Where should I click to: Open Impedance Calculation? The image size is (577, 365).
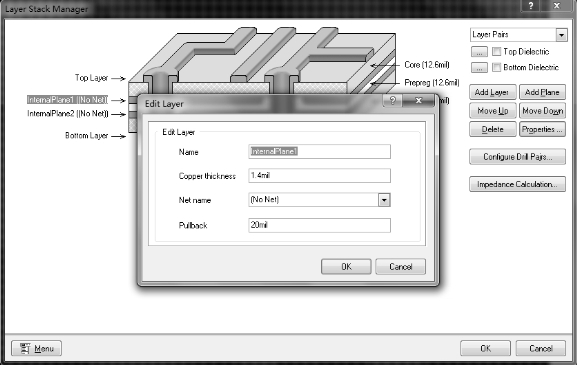[x=517, y=184]
